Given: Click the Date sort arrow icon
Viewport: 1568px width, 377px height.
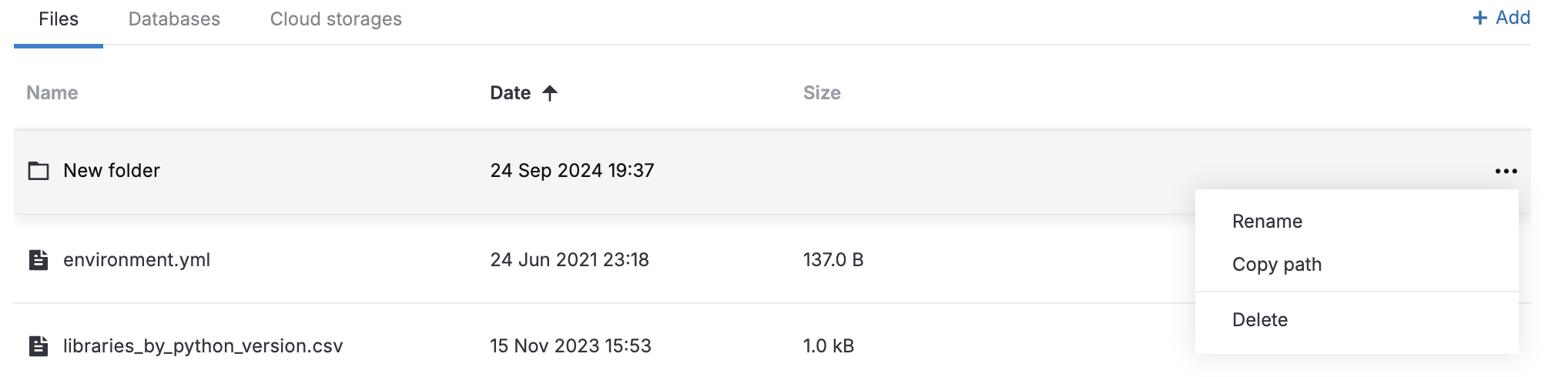Looking at the screenshot, I should (x=550, y=93).
